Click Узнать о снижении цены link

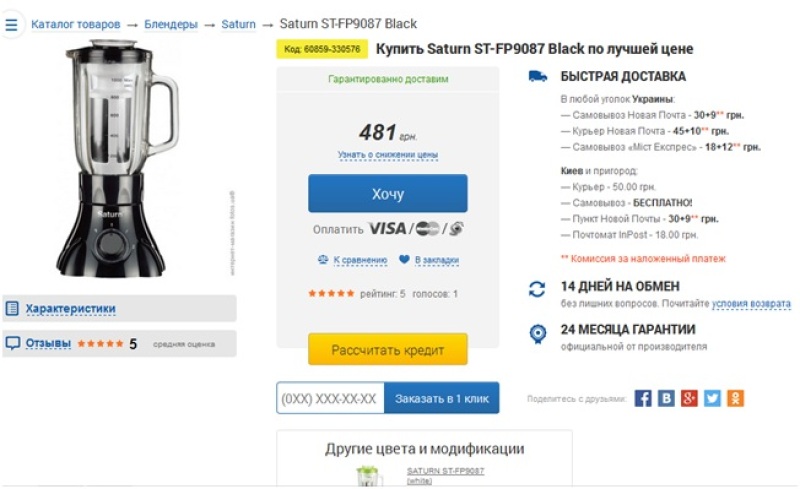point(387,155)
